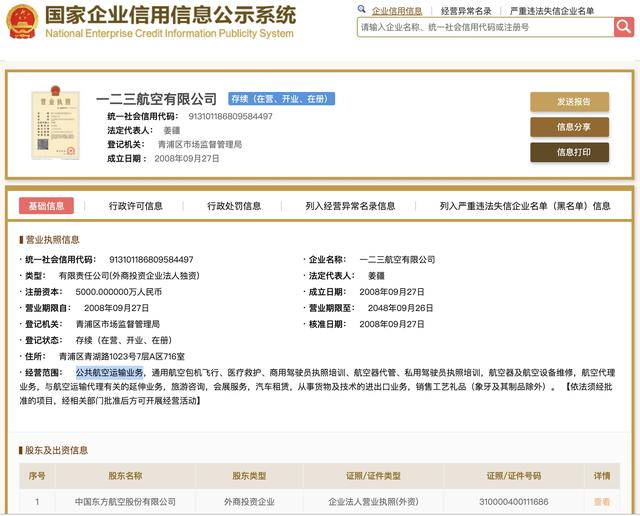Click the 信息分享 button
Screen dimensions: 640x516
pos(570,127)
